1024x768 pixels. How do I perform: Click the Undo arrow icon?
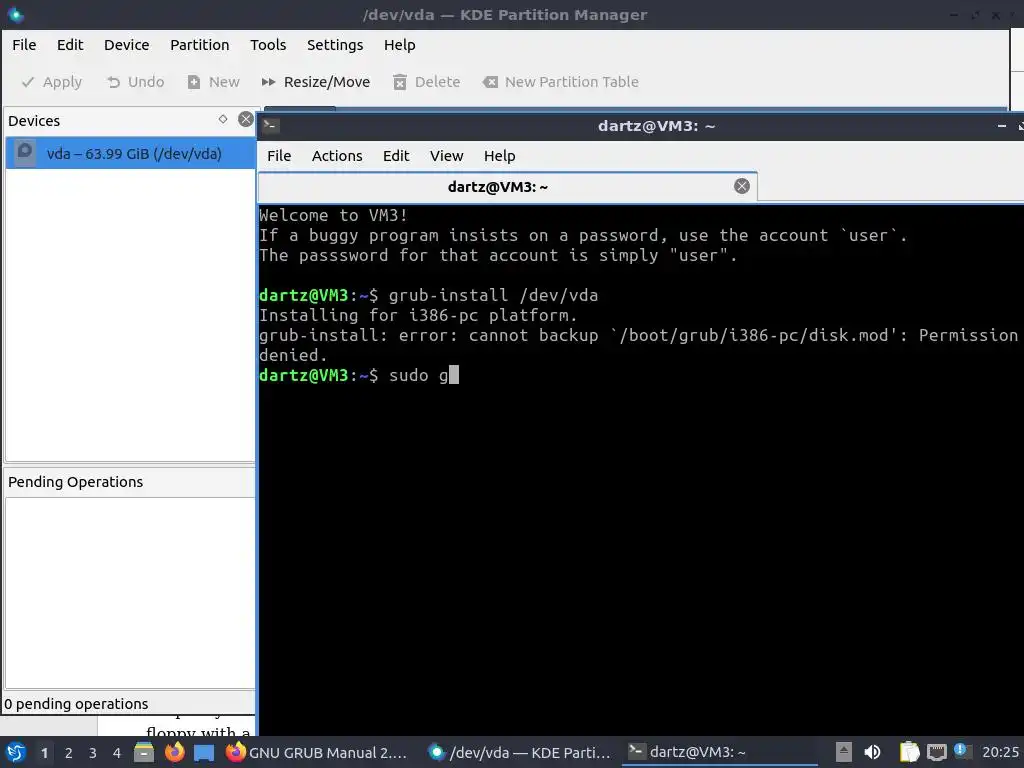(113, 82)
